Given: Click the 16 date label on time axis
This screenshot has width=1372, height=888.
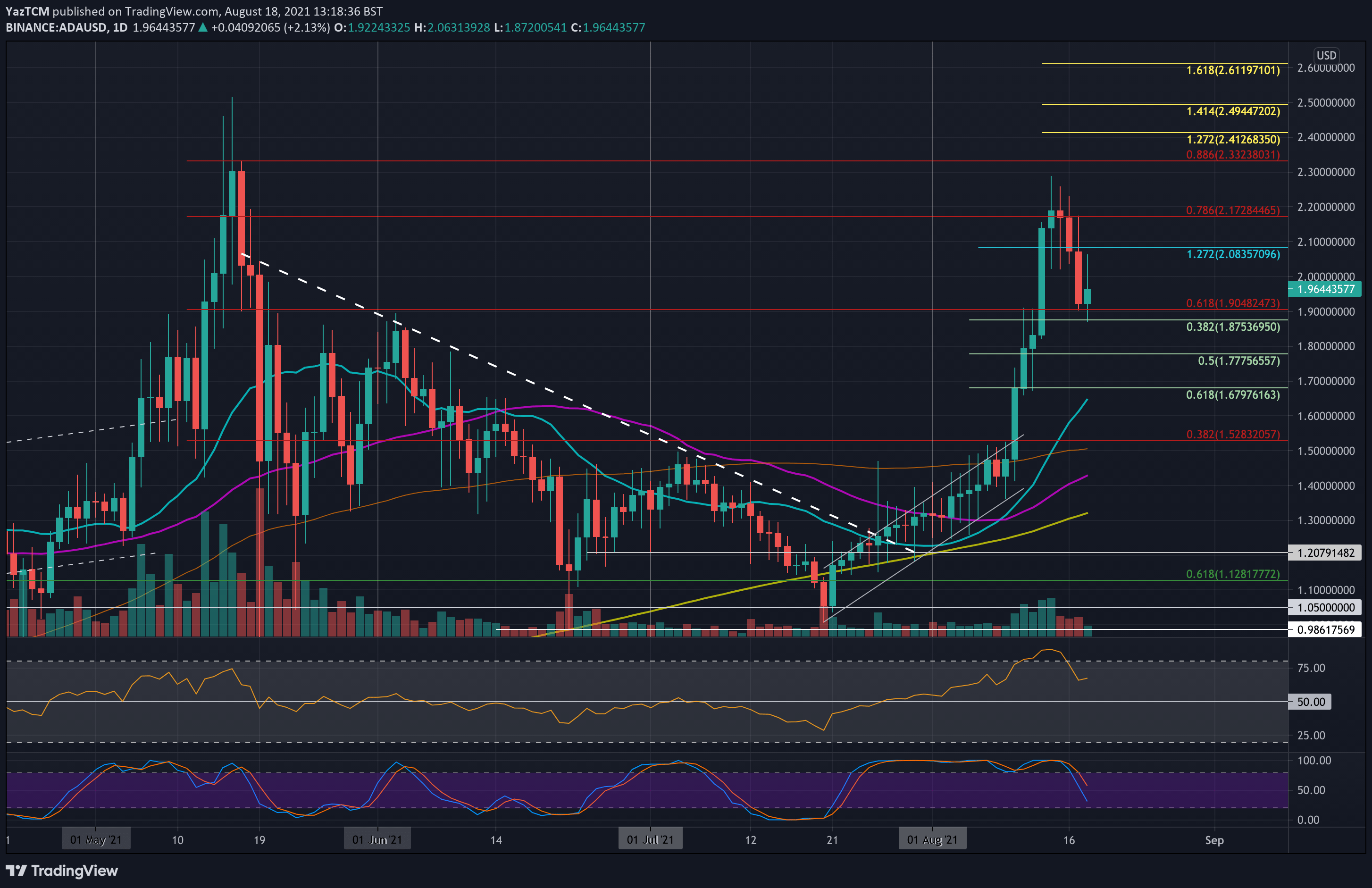Looking at the screenshot, I should point(1069,840).
